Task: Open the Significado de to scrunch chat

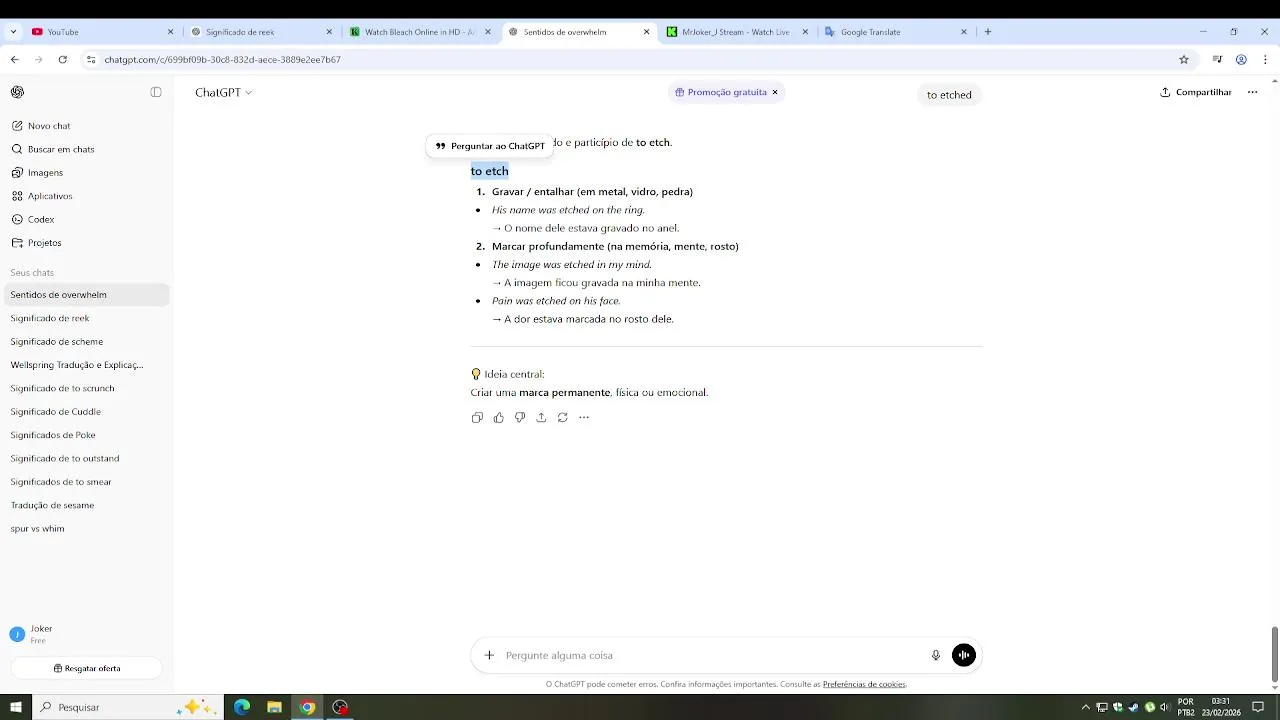Action: [87, 388]
